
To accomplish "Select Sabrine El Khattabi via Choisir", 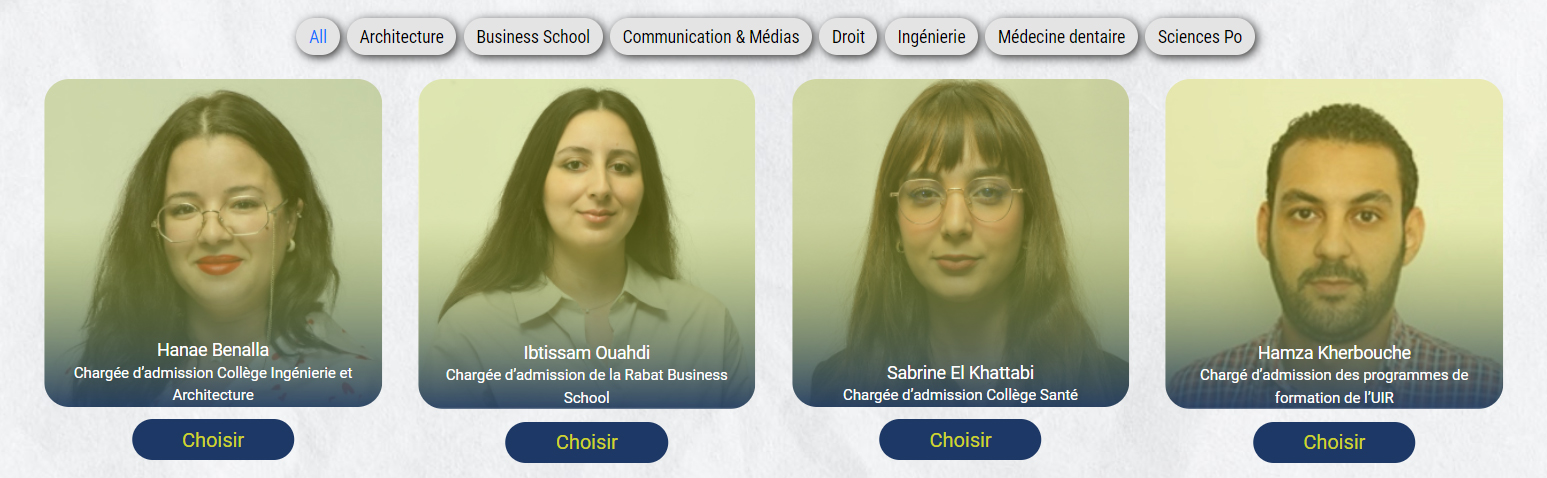I will pos(960,440).
